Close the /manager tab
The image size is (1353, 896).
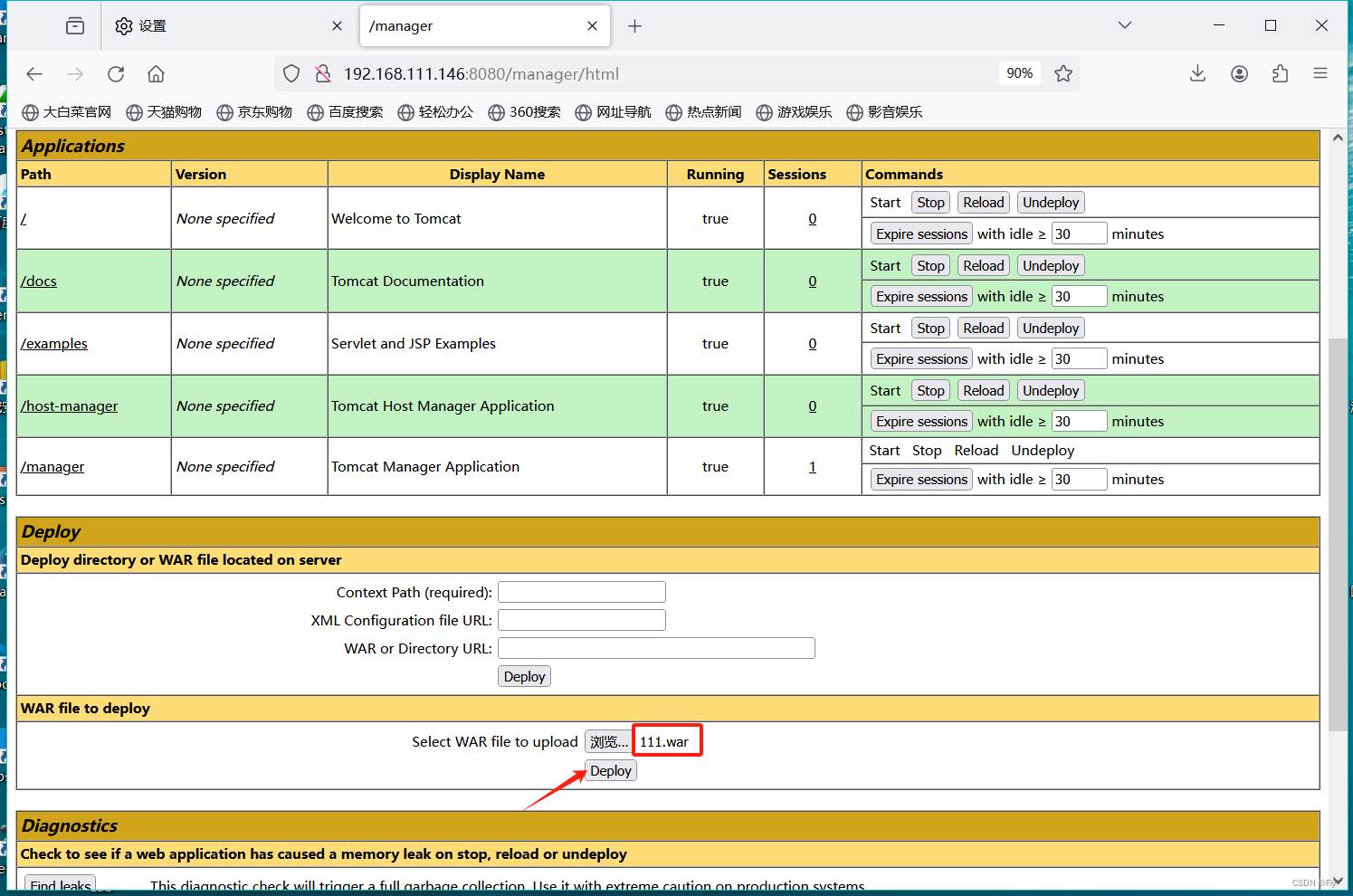[x=593, y=26]
